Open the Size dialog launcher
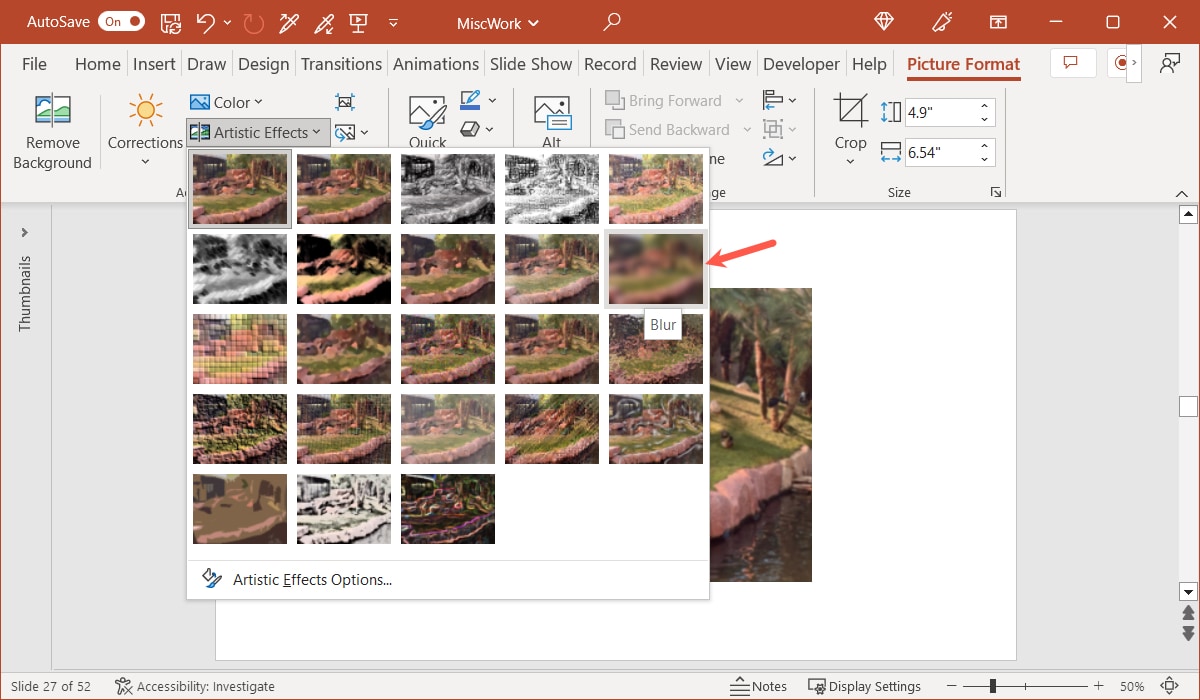The height and width of the screenshot is (700, 1200). 995,192
